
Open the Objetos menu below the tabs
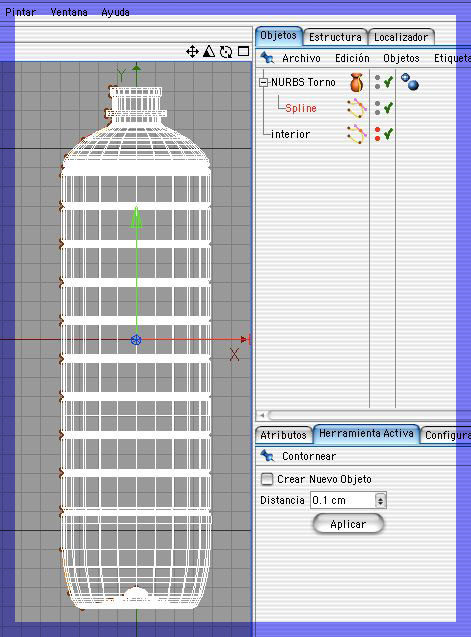point(401,58)
